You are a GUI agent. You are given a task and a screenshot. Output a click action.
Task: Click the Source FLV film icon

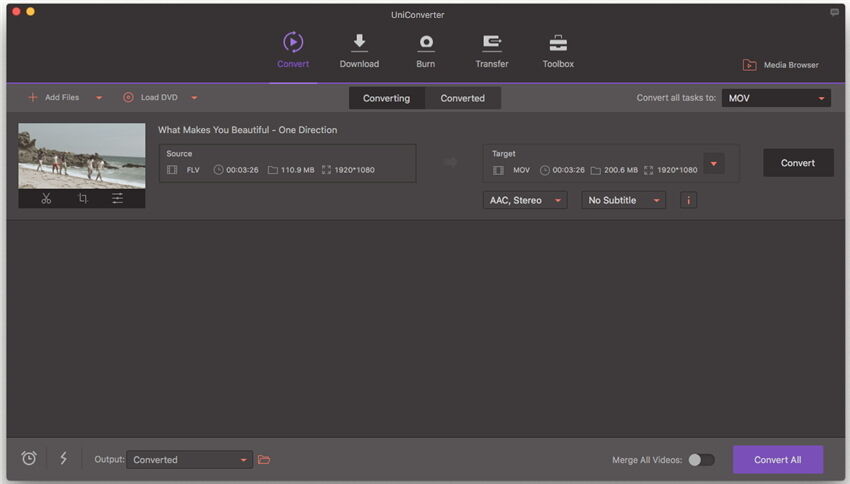pyautogui.click(x=172, y=170)
